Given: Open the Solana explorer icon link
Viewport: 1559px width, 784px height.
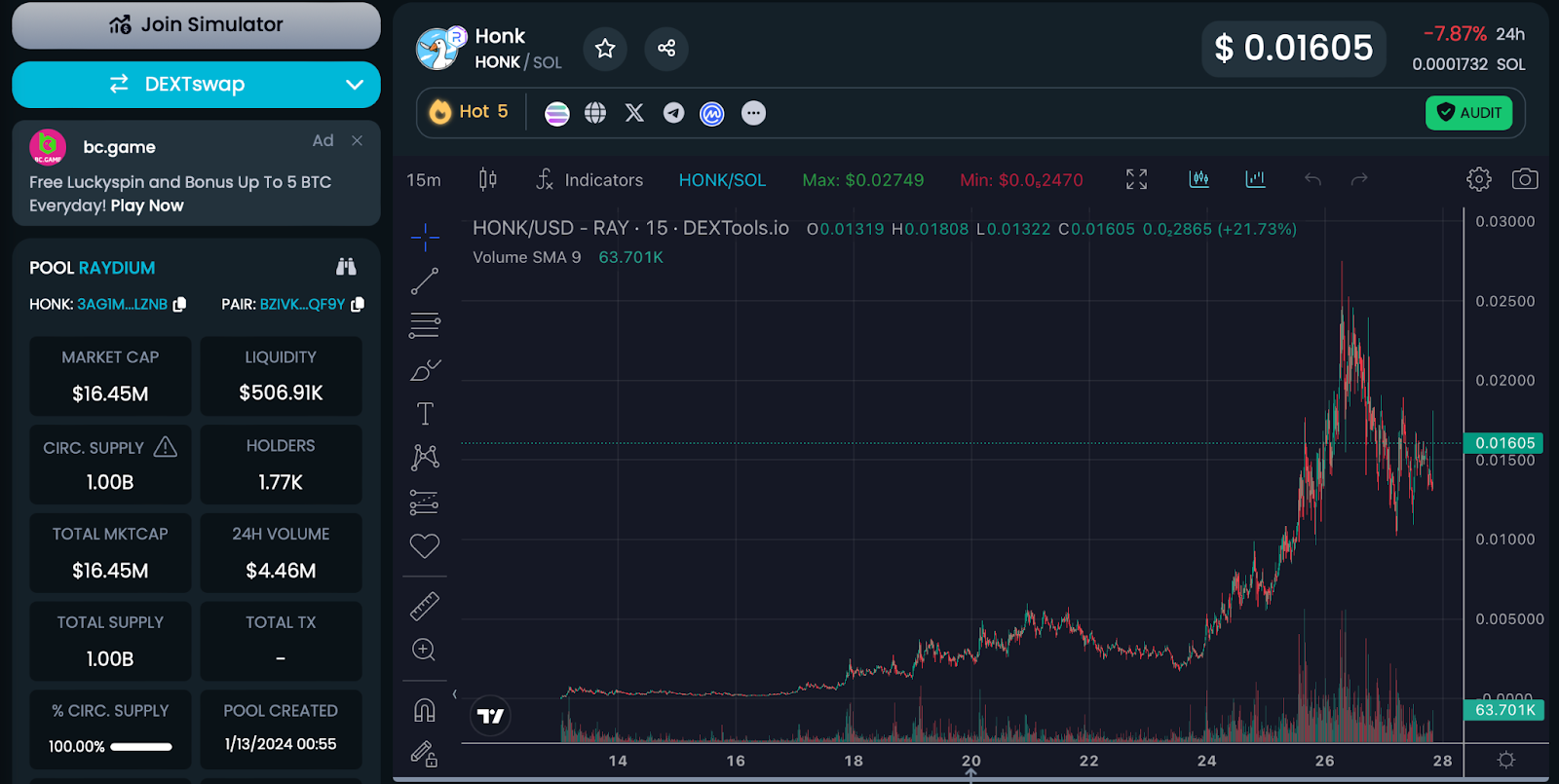Looking at the screenshot, I should (x=557, y=114).
